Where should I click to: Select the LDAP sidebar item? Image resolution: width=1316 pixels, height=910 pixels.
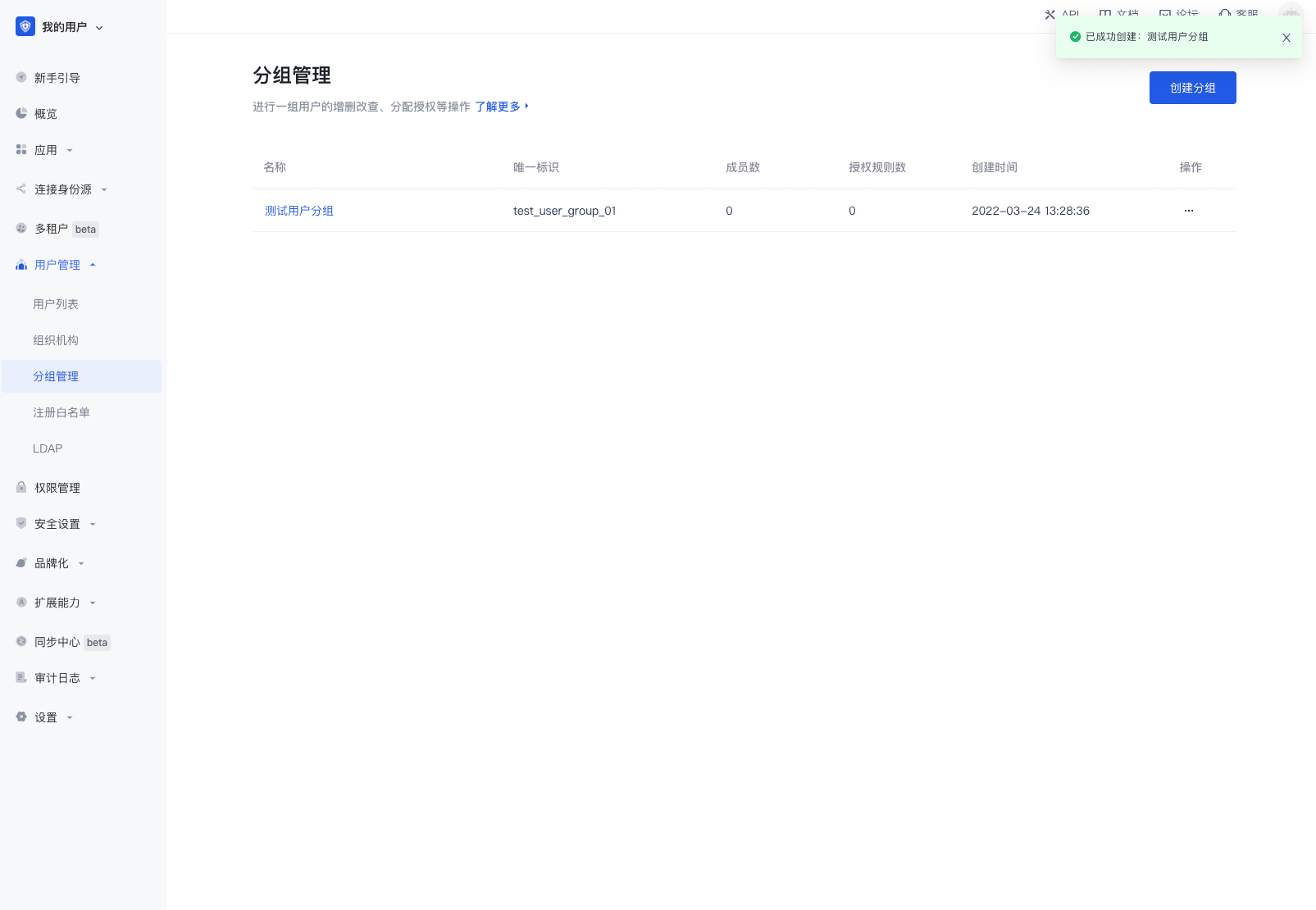[x=48, y=448]
